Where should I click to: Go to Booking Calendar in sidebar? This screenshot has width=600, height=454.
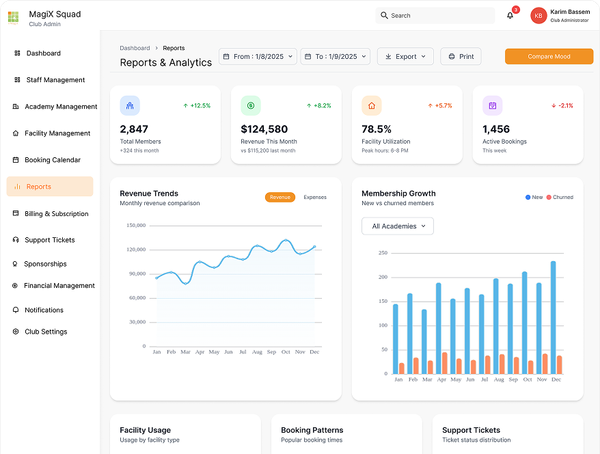50,160
